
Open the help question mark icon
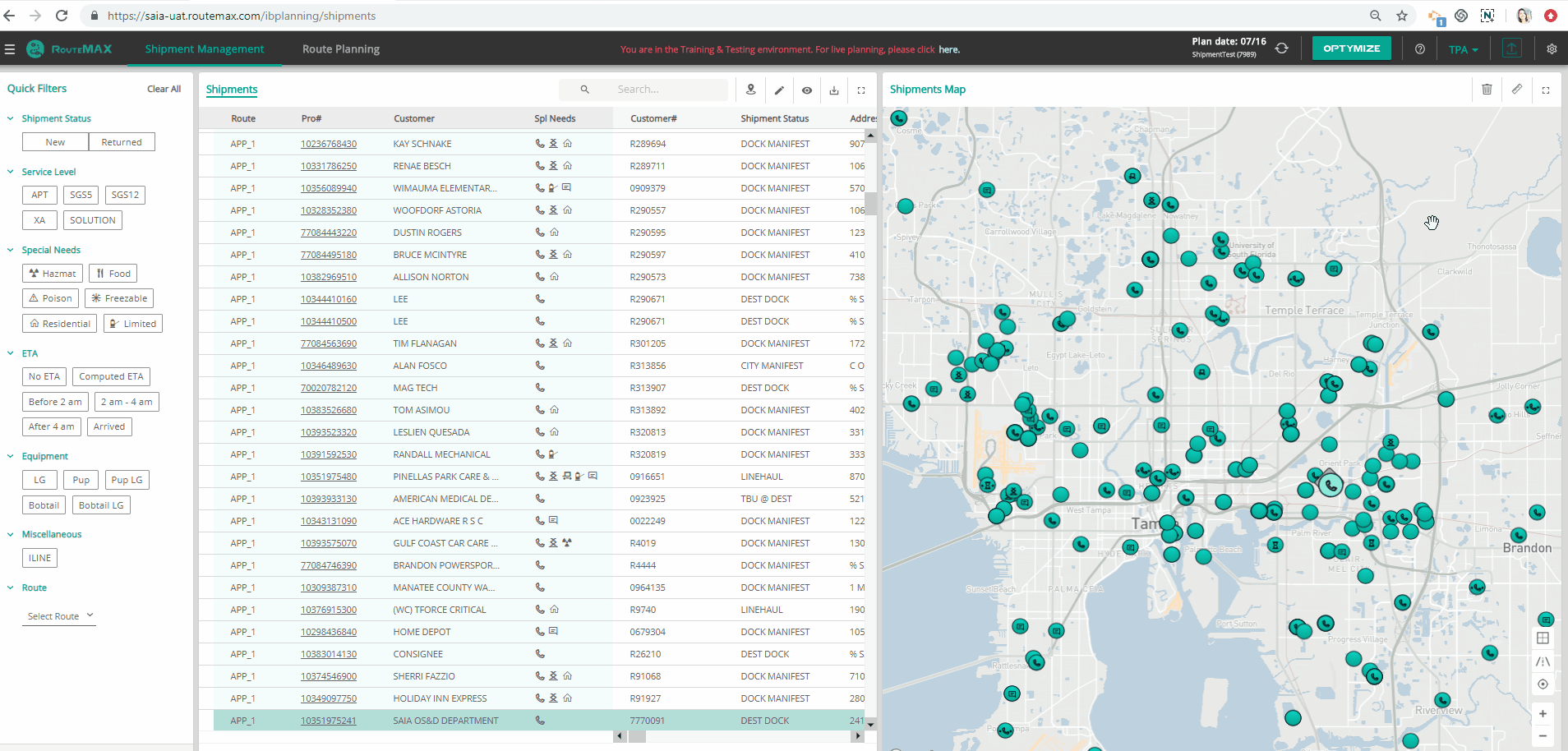[x=1420, y=49]
